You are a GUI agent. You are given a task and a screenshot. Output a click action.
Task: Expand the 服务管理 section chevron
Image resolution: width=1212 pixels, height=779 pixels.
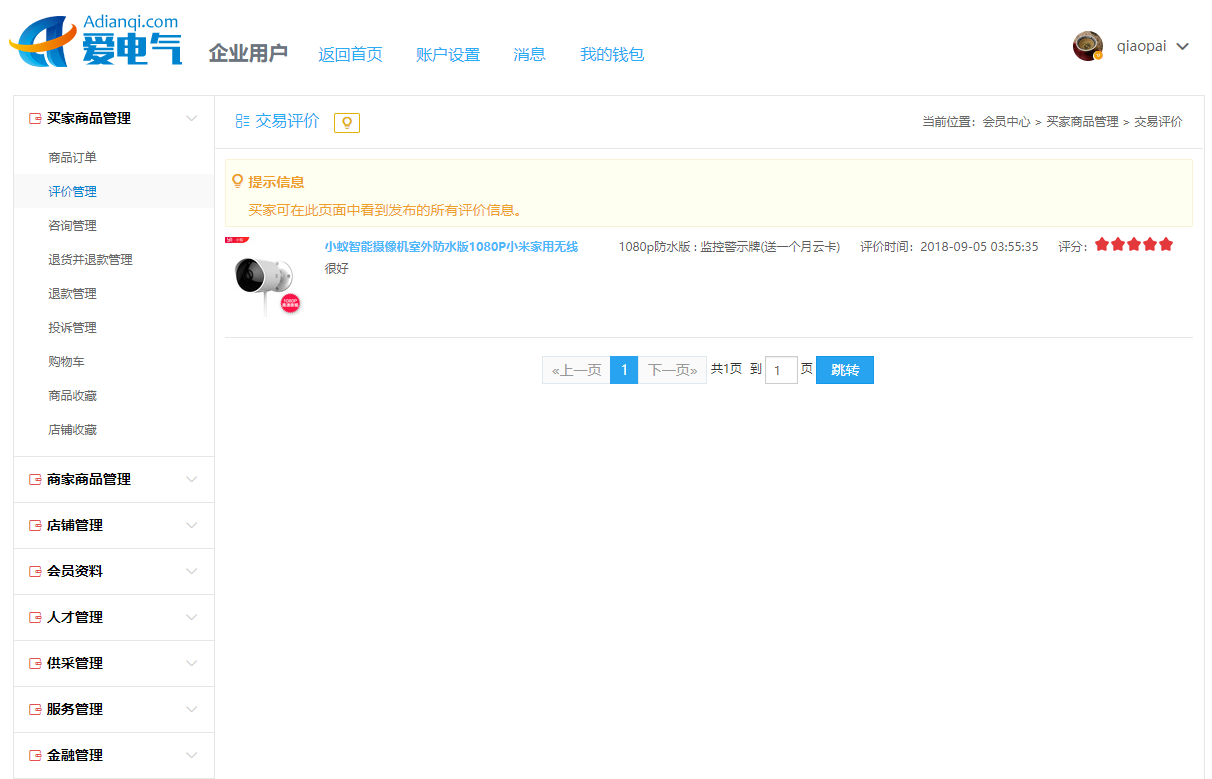point(192,709)
